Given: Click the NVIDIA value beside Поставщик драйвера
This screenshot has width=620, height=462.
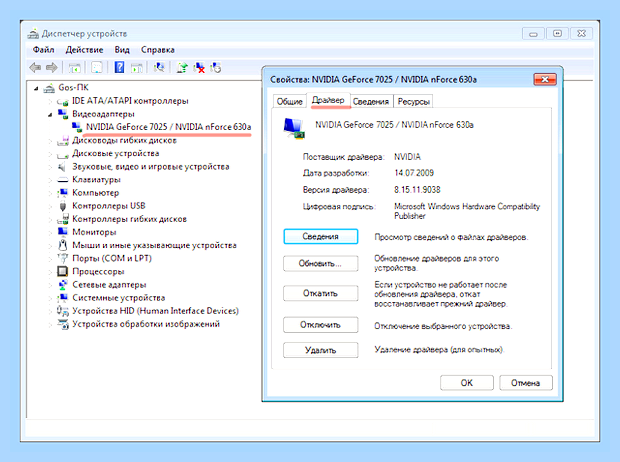Looking at the screenshot, I should coord(407,157).
